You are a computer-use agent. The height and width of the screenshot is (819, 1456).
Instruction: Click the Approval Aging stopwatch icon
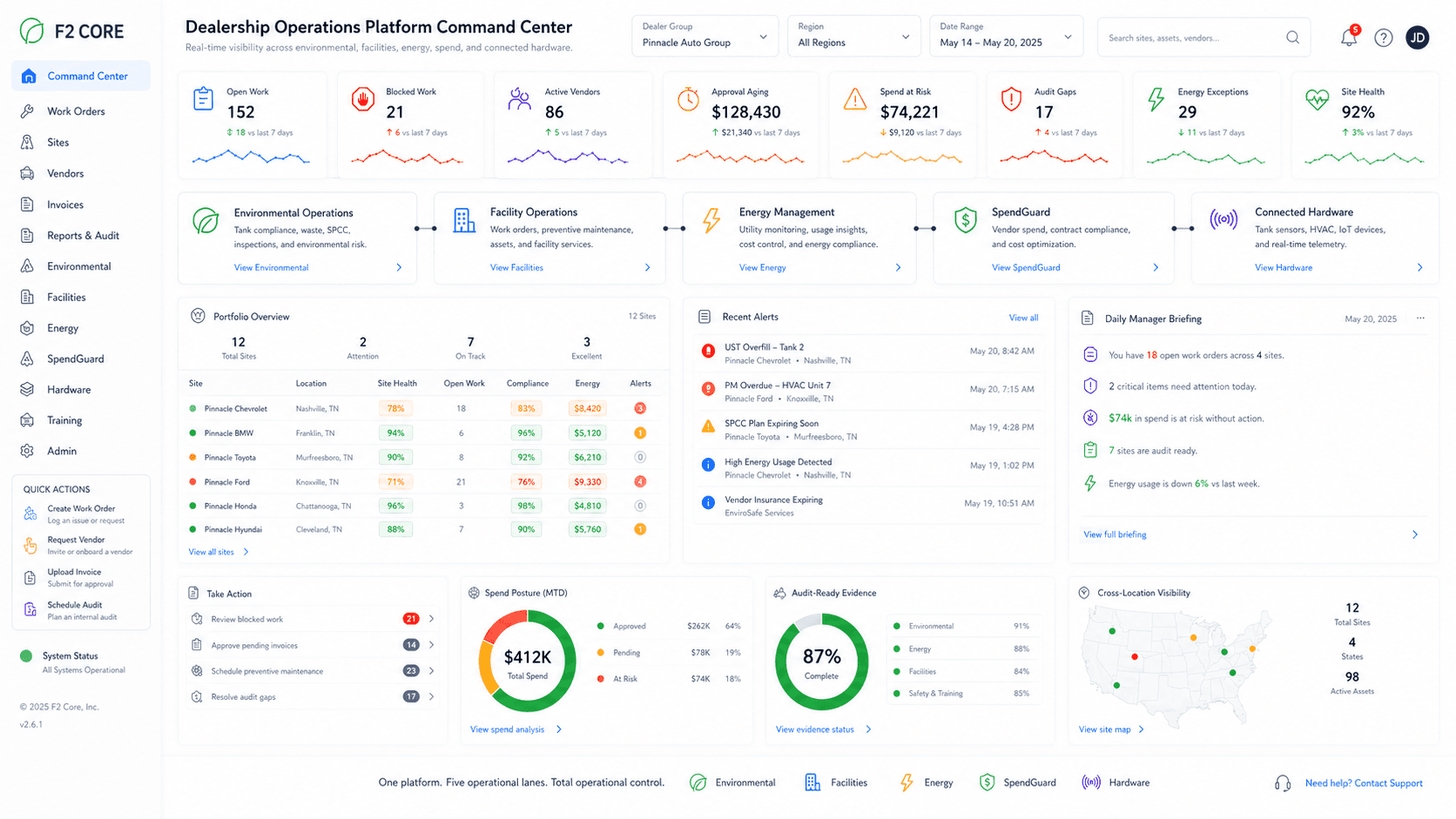pyautogui.click(x=688, y=98)
